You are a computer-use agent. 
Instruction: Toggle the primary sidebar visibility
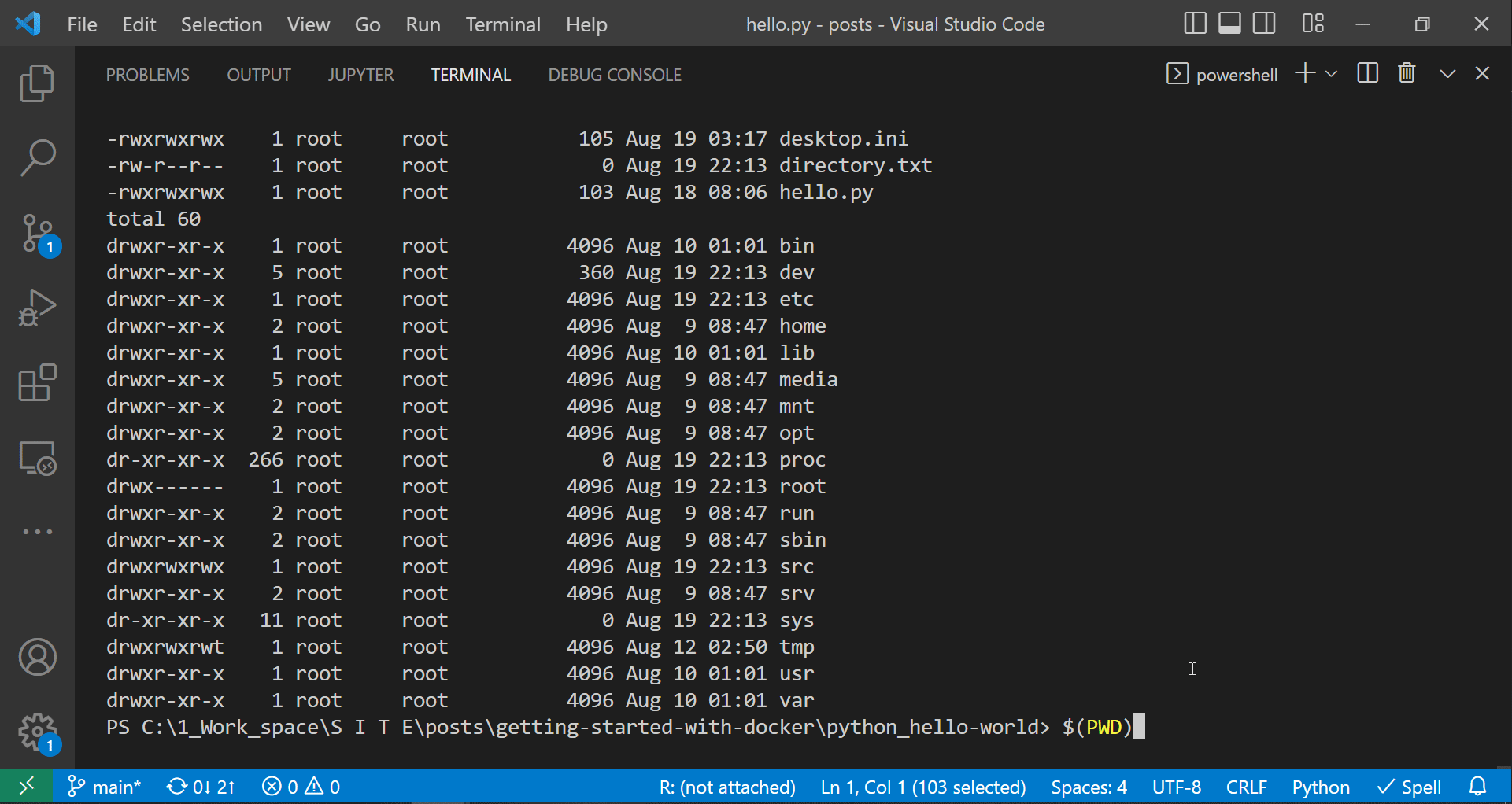coord(1194,24)
